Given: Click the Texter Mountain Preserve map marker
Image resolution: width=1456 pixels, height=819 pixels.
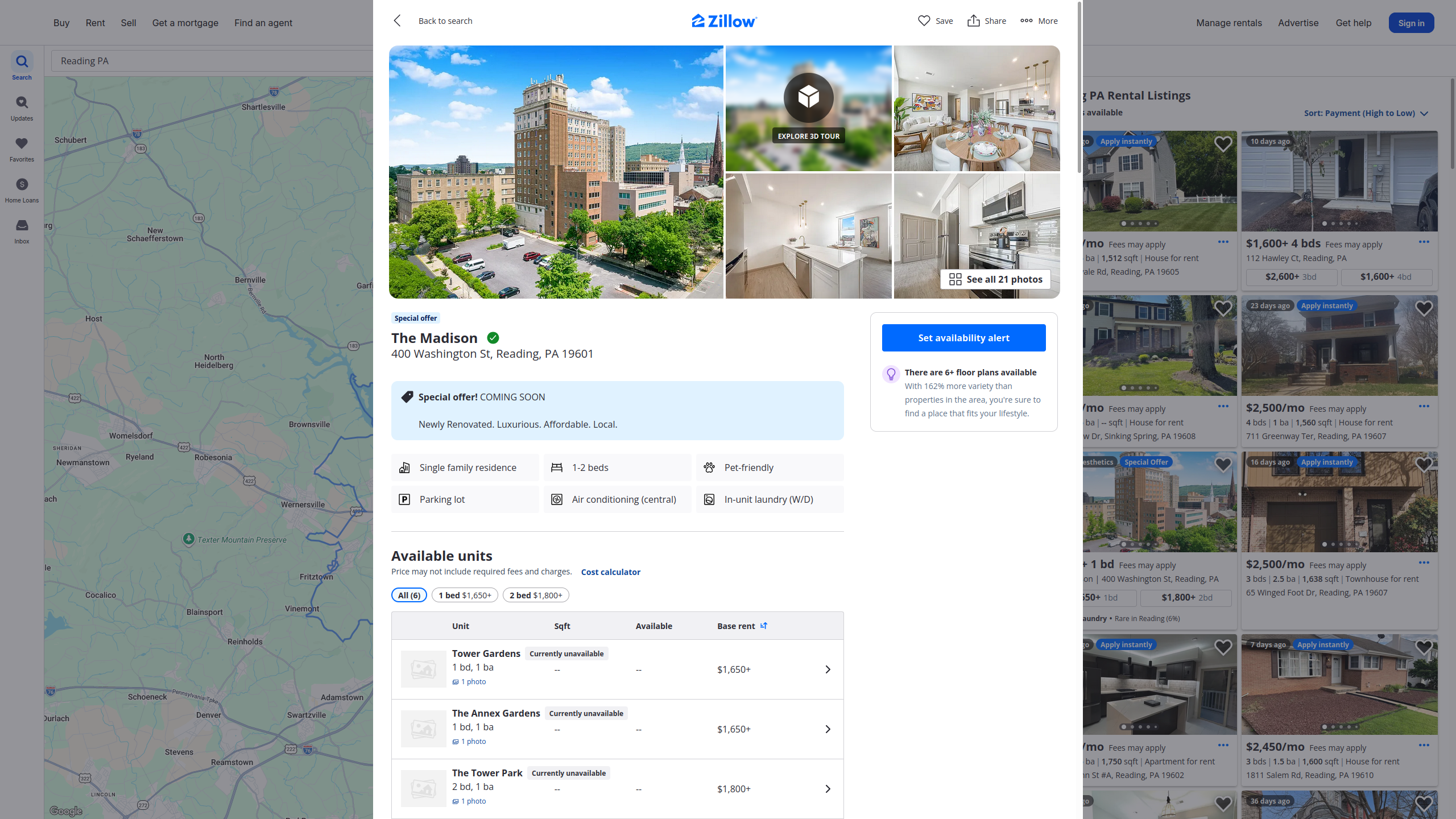Looking at the screenshot, I should tap(189, 539).
